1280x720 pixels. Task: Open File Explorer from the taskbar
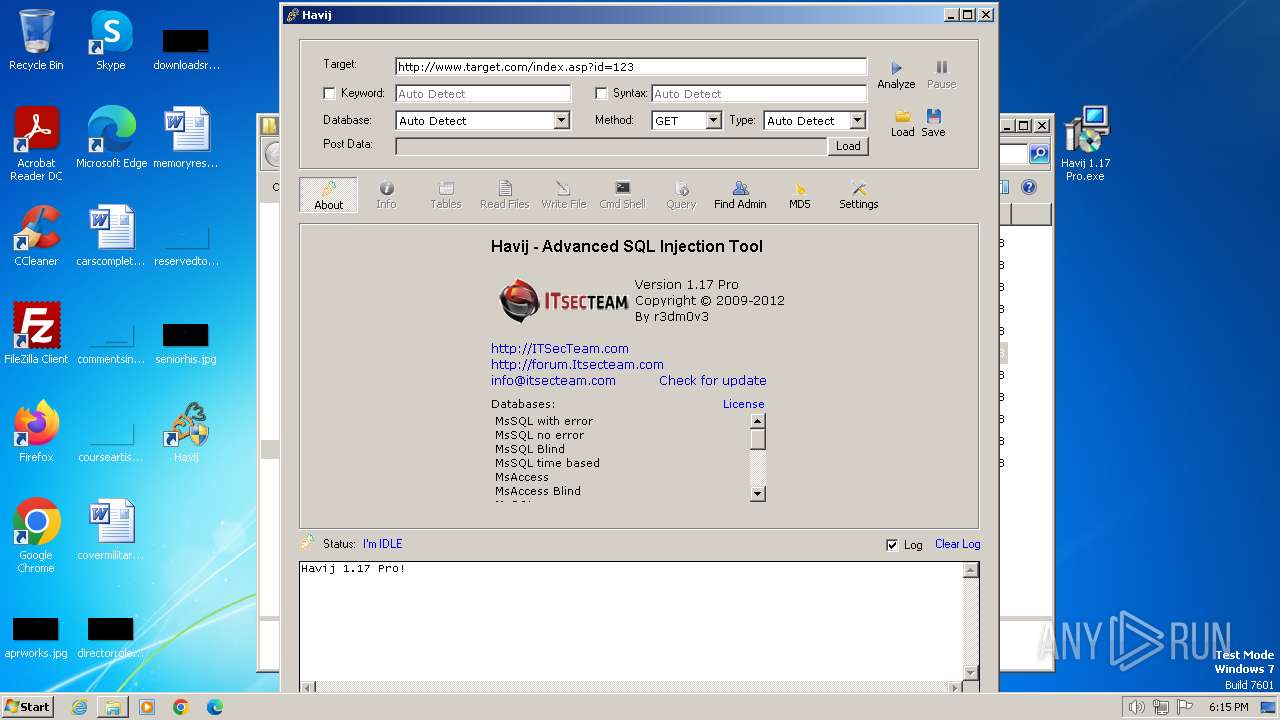(x=113, y=707)
